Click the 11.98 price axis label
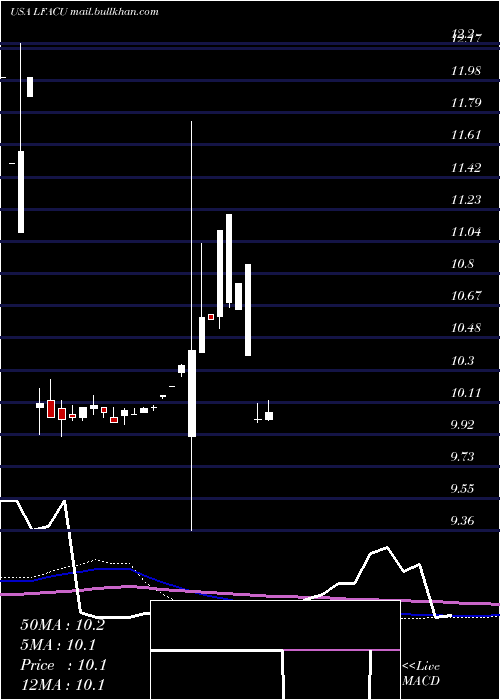 click(x=466, y=71)
